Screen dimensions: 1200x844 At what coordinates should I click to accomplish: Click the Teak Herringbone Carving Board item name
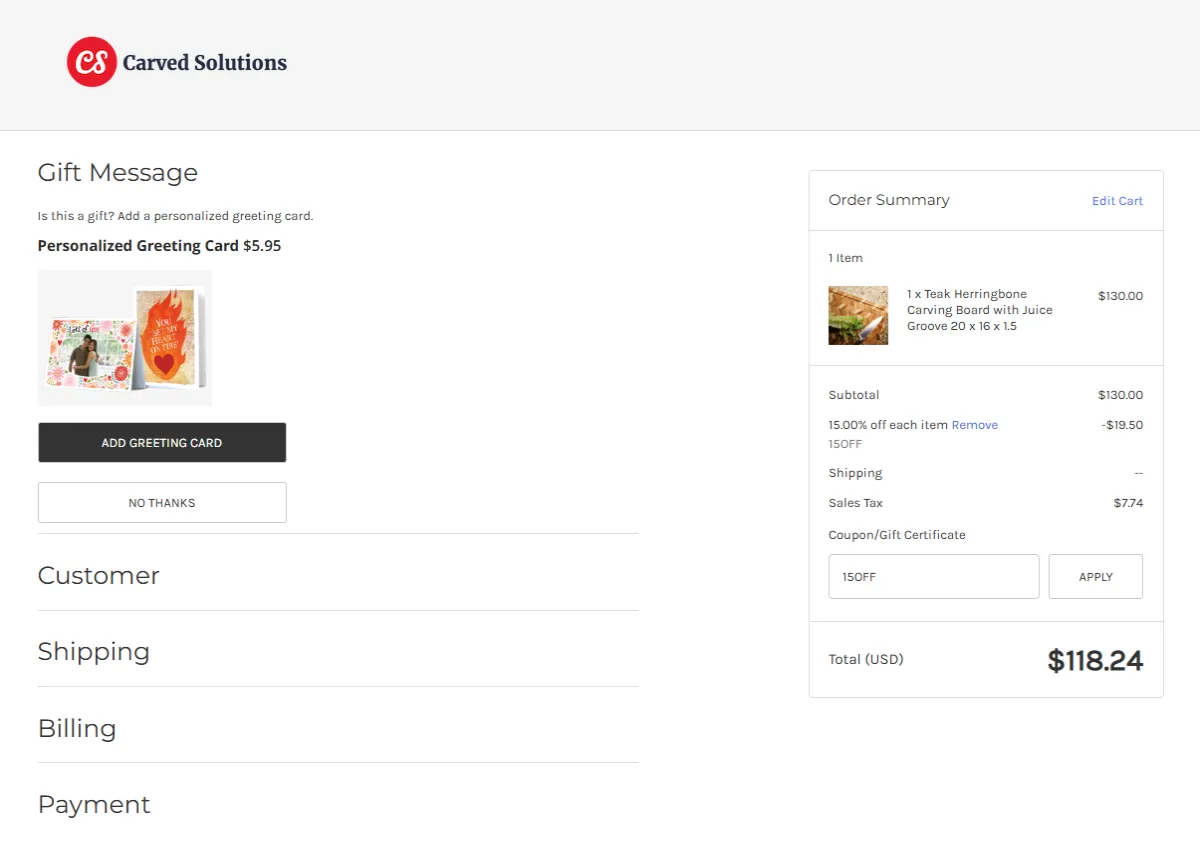979,310
